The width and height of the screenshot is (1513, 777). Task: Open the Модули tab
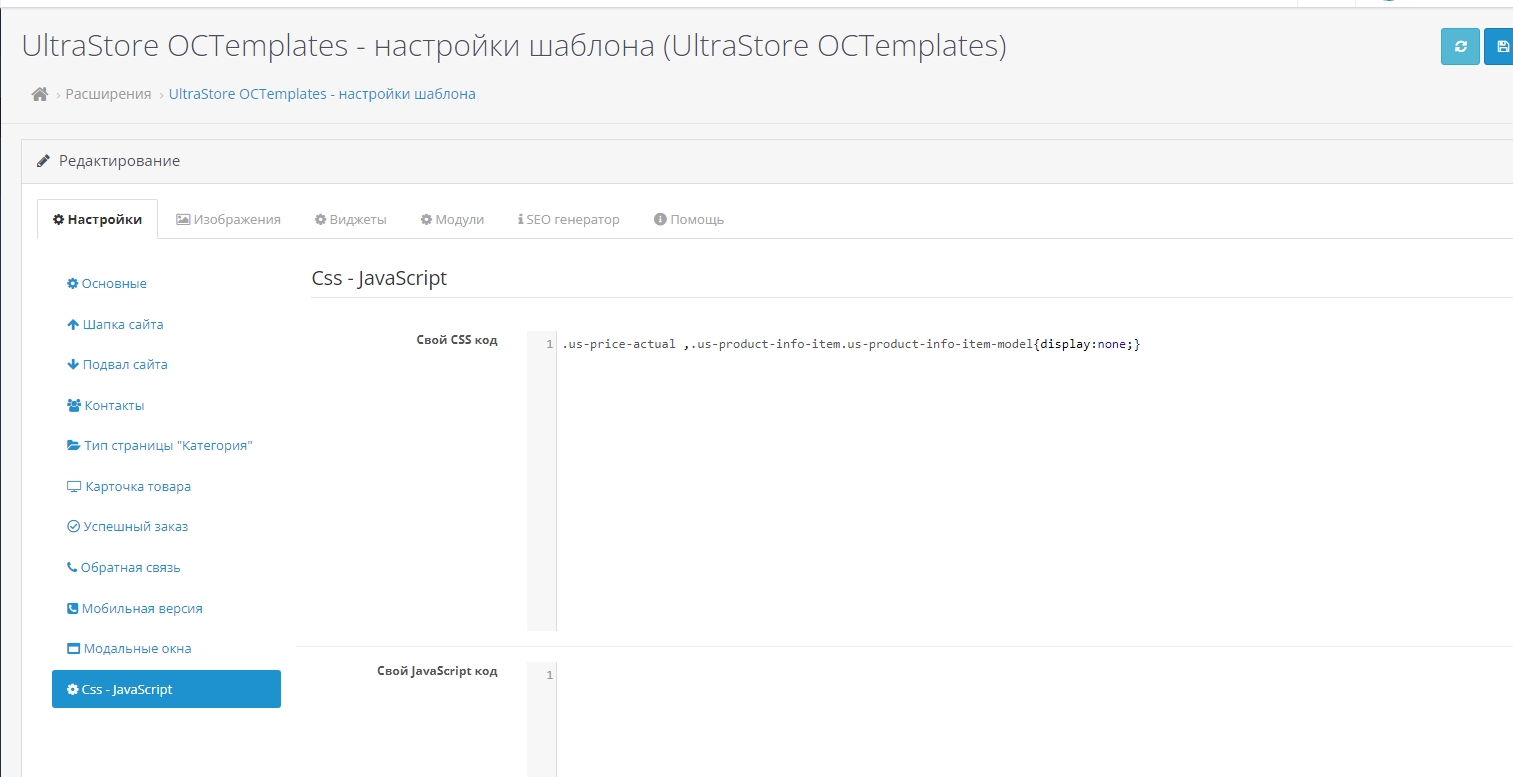(x=452, y=219)
